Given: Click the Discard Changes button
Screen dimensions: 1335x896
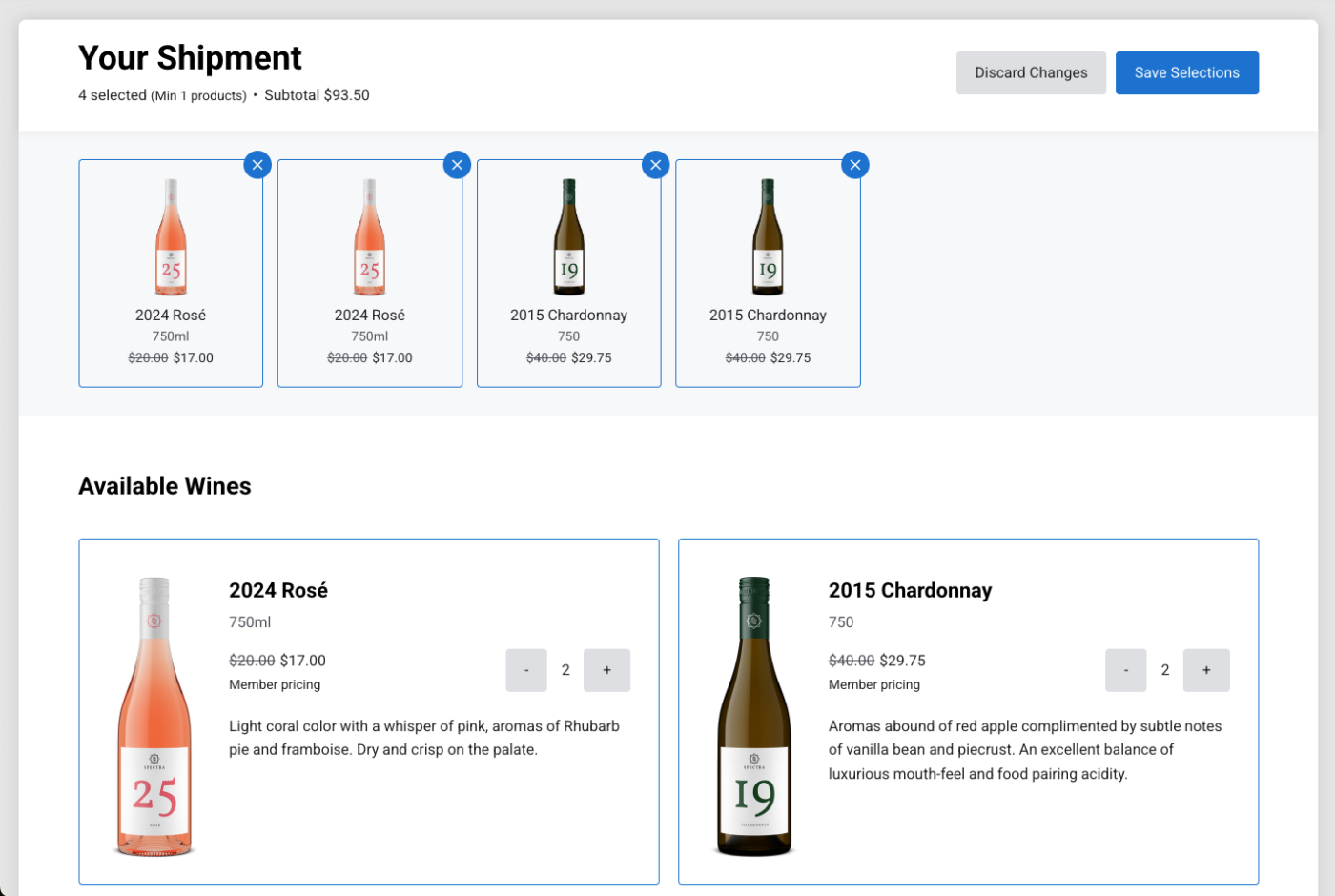Looking at the screenshot, I should tap(1031, 73).
